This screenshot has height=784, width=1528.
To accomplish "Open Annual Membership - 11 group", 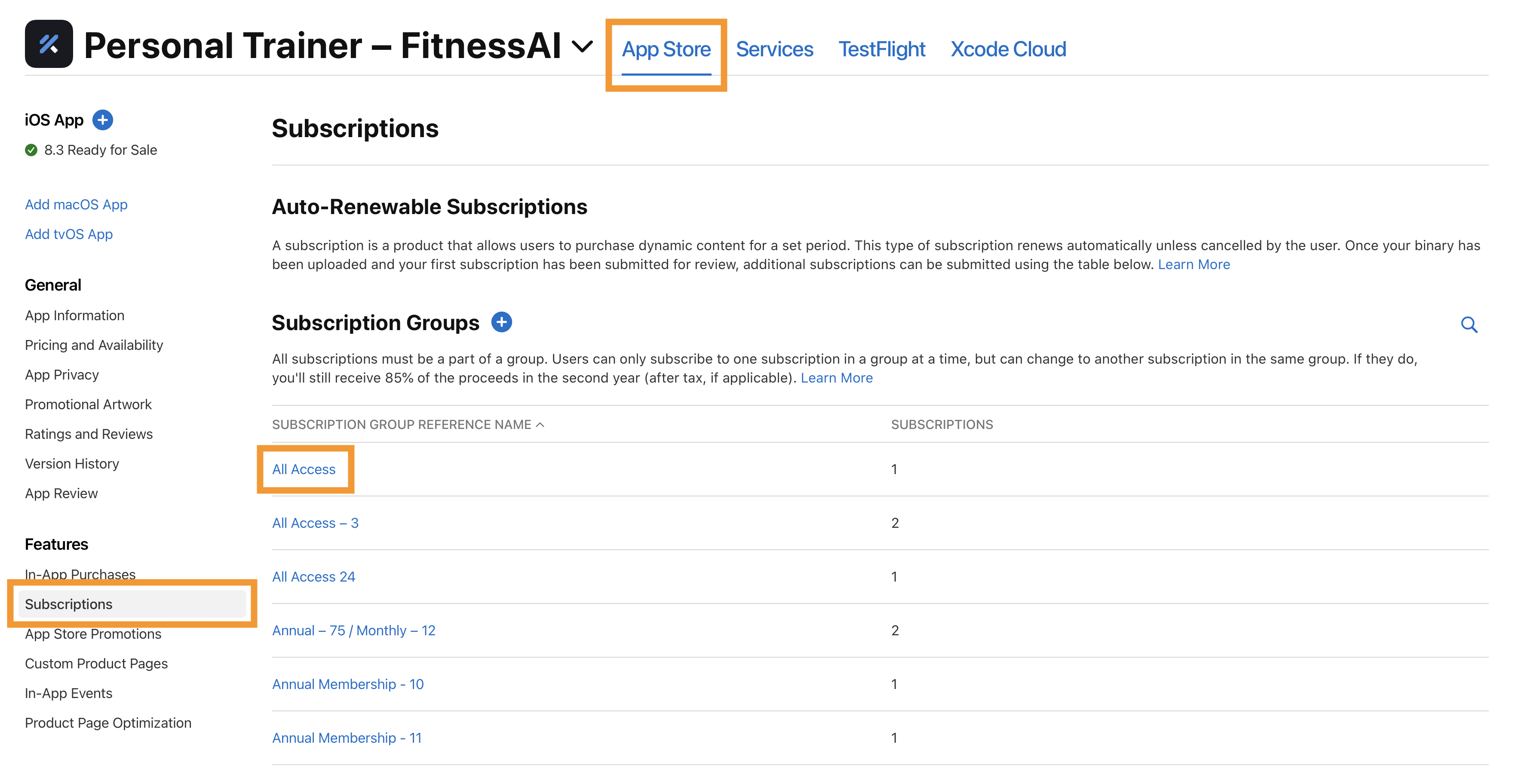I will 347,738.
